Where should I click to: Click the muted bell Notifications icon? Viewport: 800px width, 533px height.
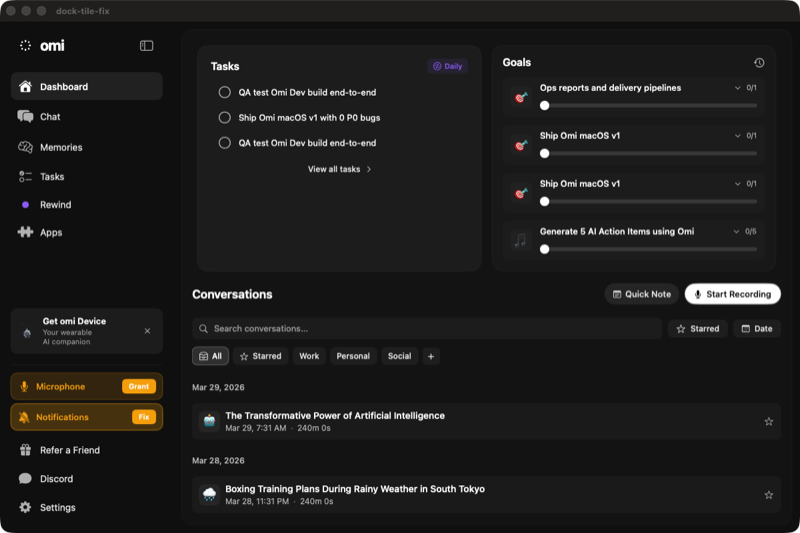(24, 417)
